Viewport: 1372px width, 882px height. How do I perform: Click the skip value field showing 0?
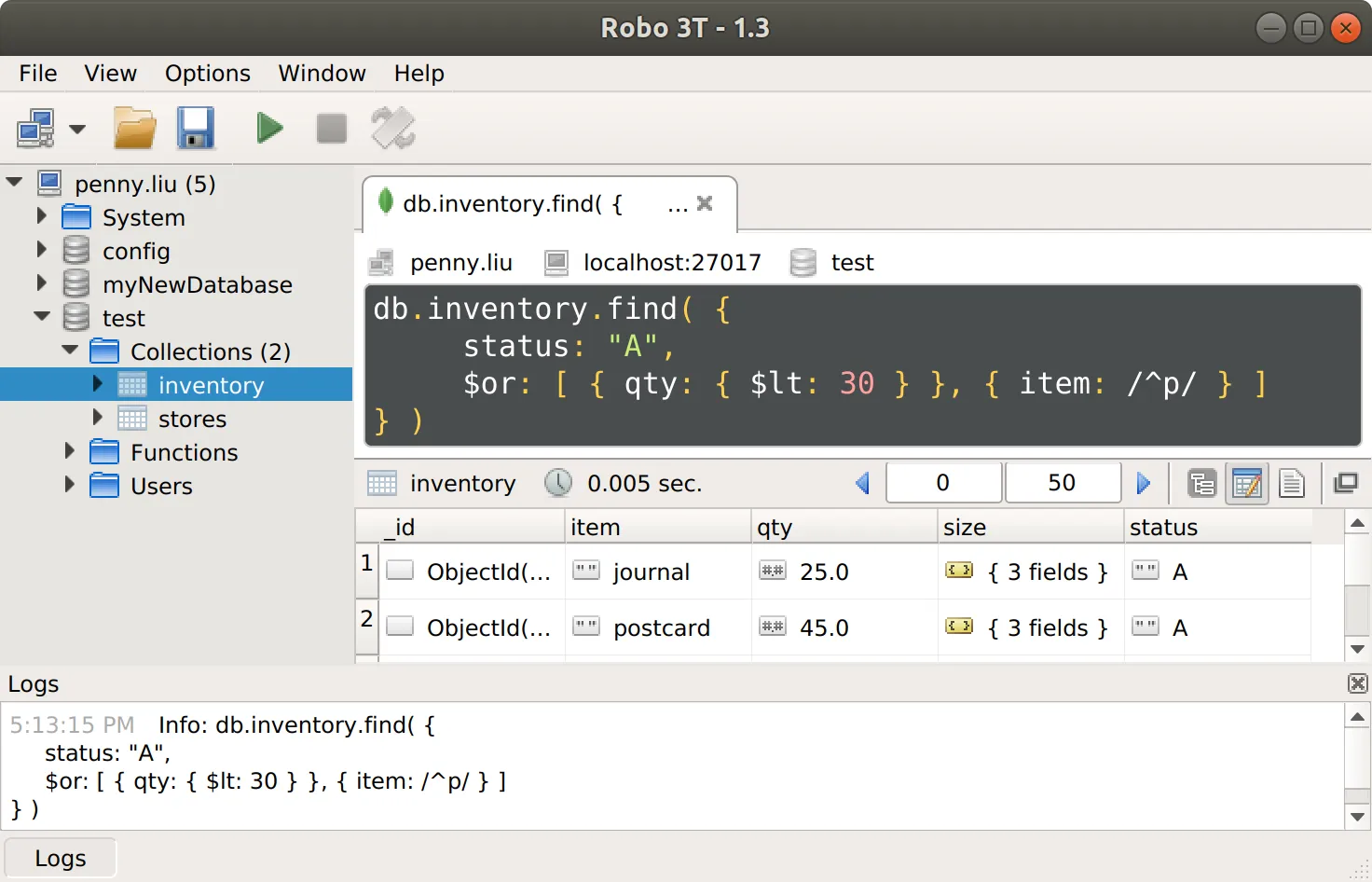[x=943, y=483]
